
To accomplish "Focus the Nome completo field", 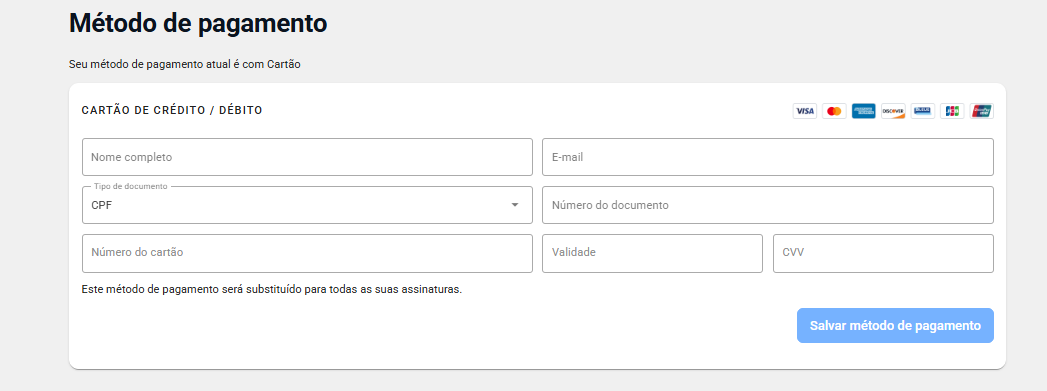I will click(307, 157).
